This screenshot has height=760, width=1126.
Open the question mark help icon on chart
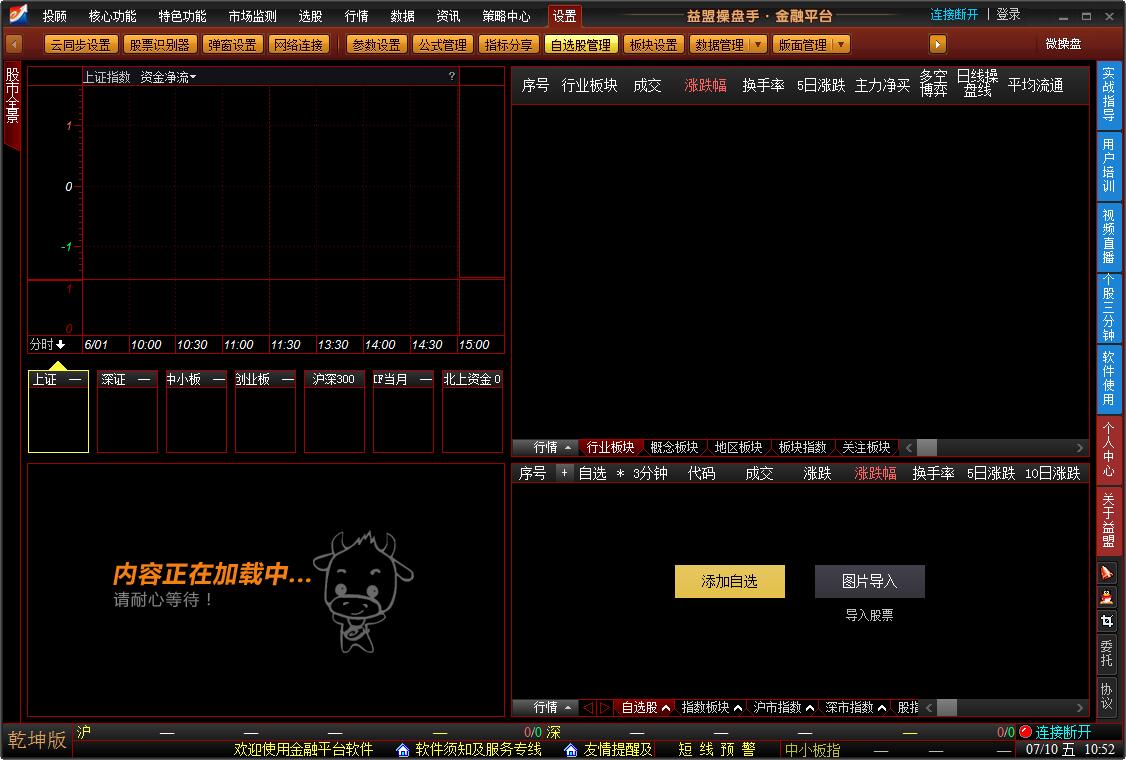click(x=453, y=76)
